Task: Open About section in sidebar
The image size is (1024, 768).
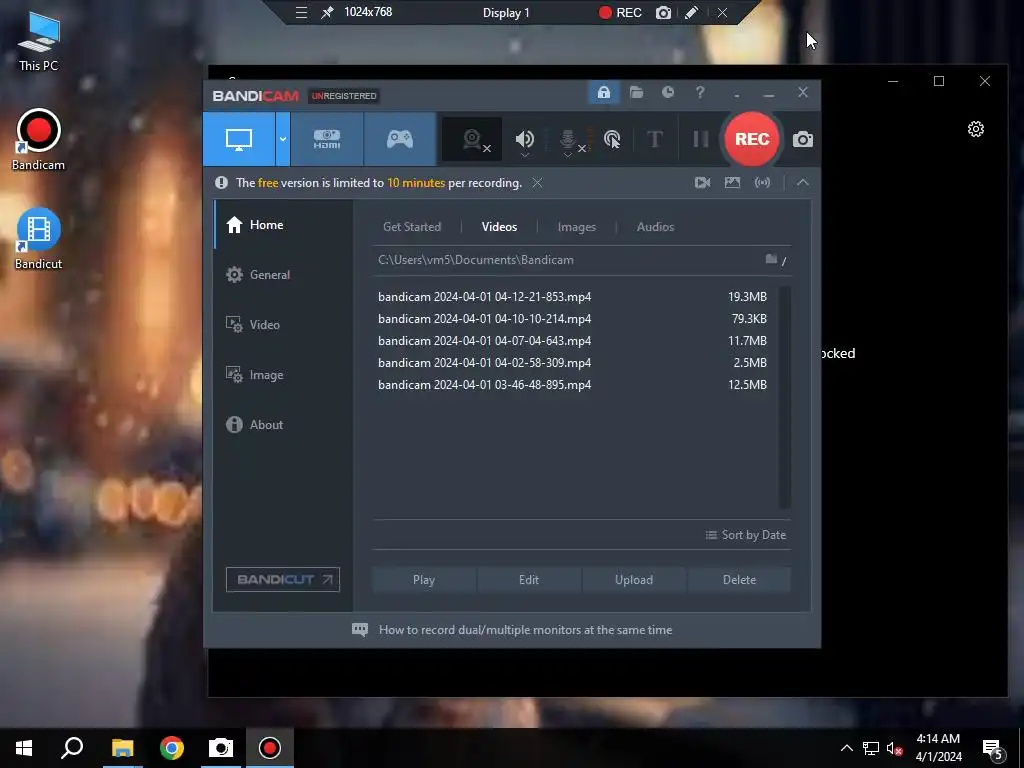Action: pyautogui.click(x=283, y=425)
